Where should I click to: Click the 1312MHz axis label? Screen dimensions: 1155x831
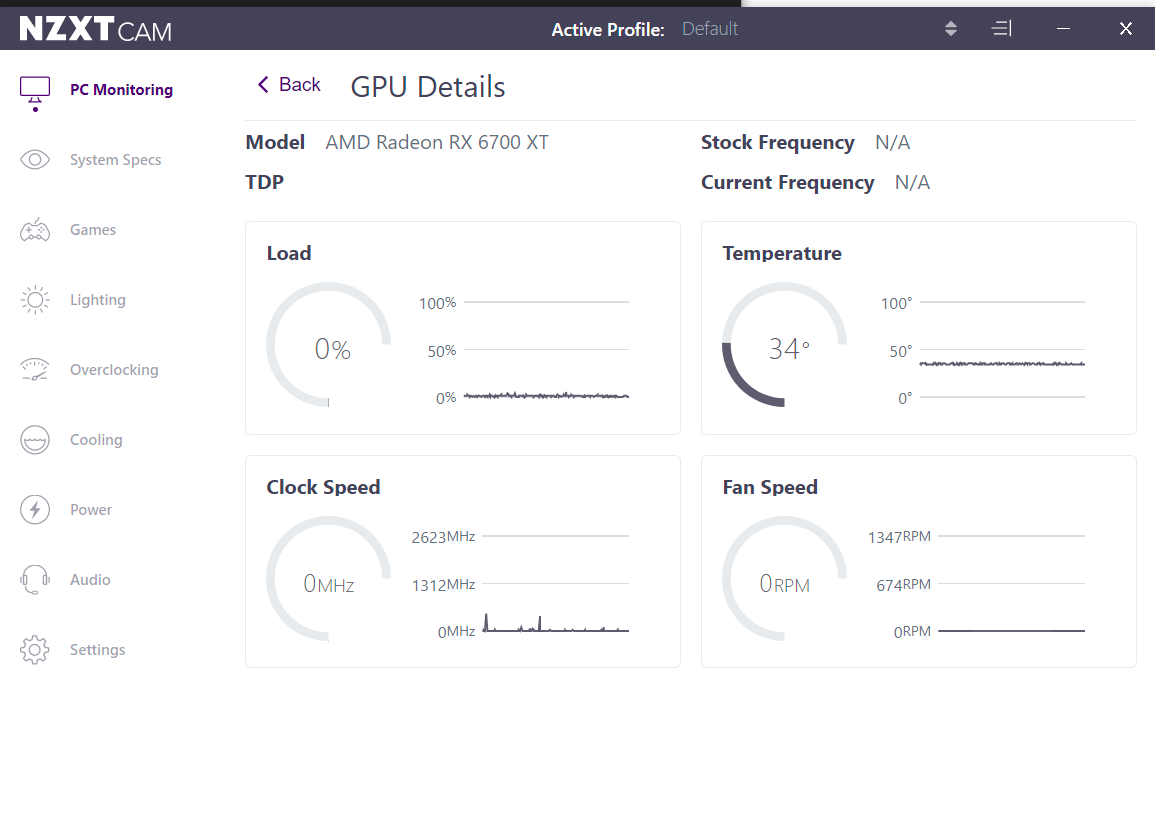[443, 585]
